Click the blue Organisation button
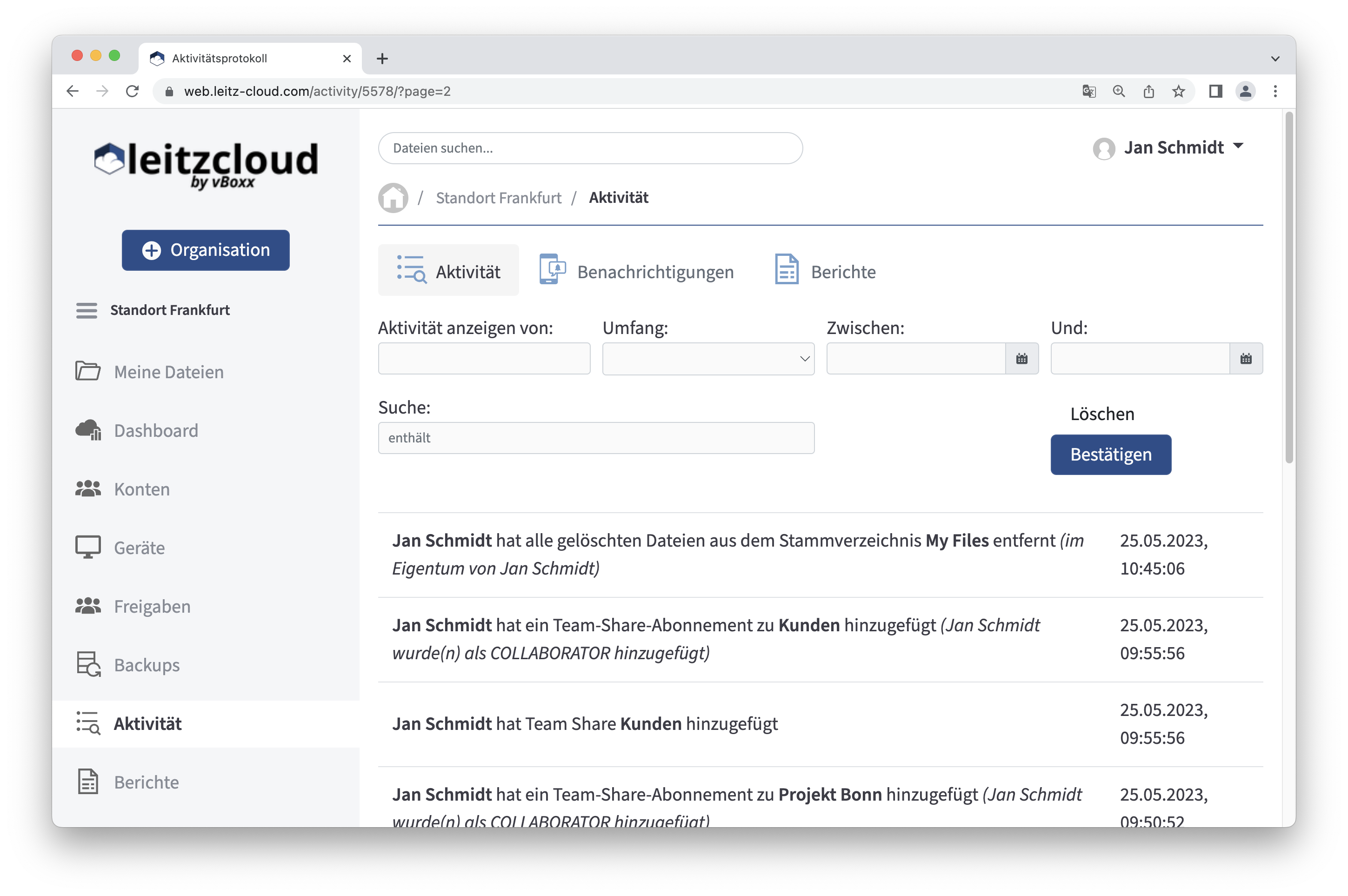Image resolution: width=1348 pixels, height=896 pixels. tap(206, 250)
